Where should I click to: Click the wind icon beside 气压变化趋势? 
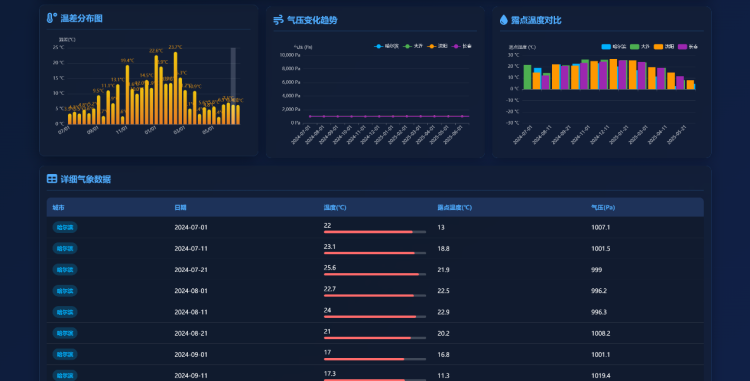pyautogui.click(x=278, y=20)
